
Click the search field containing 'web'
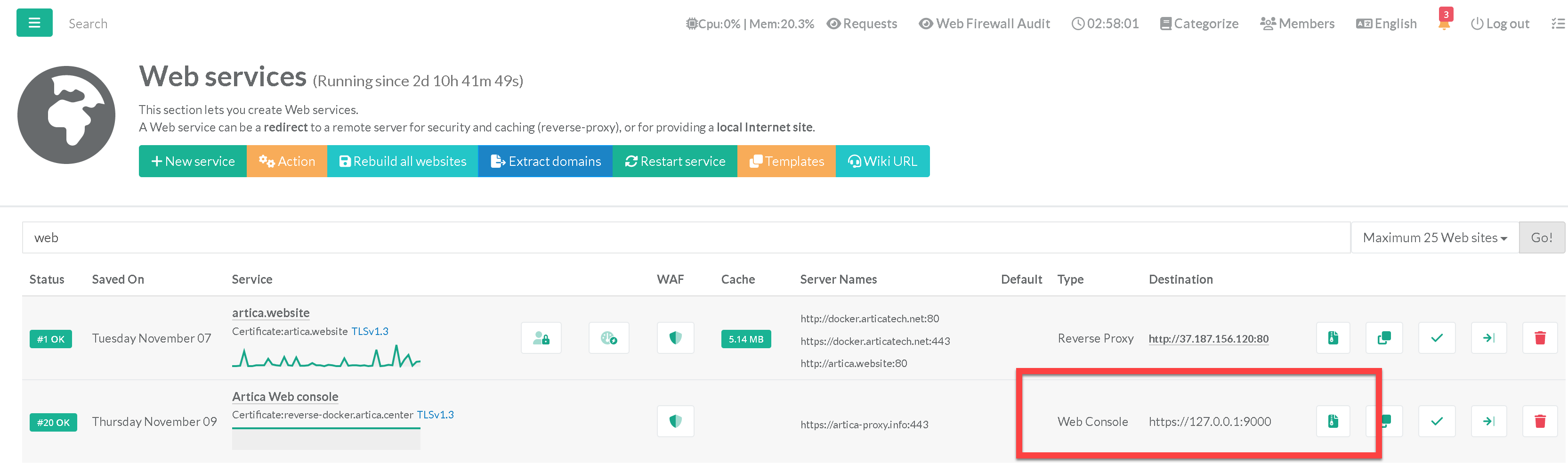tap(686, 237)
